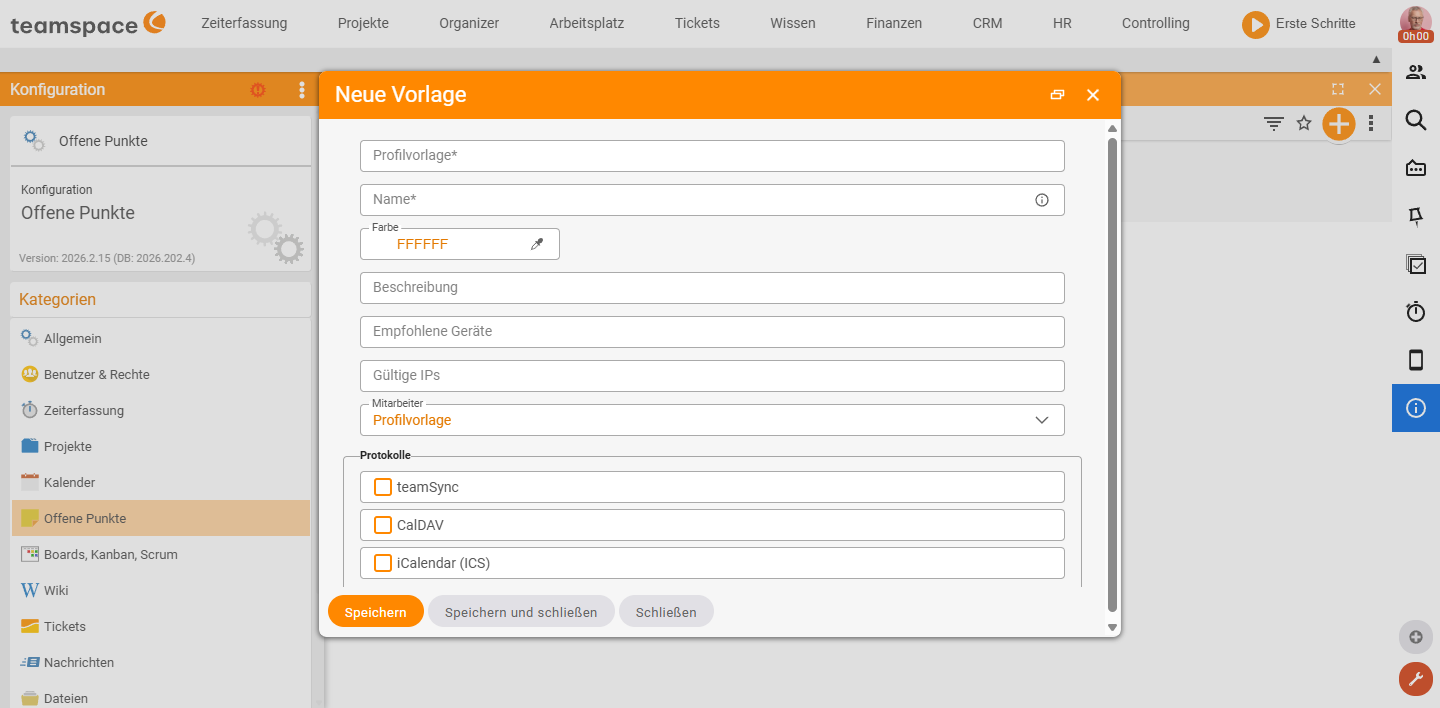The width and height of the screenshot is (1440, 708).
Task: Open Konfiguration panel three-dot menu
Action: click(302, 90)
